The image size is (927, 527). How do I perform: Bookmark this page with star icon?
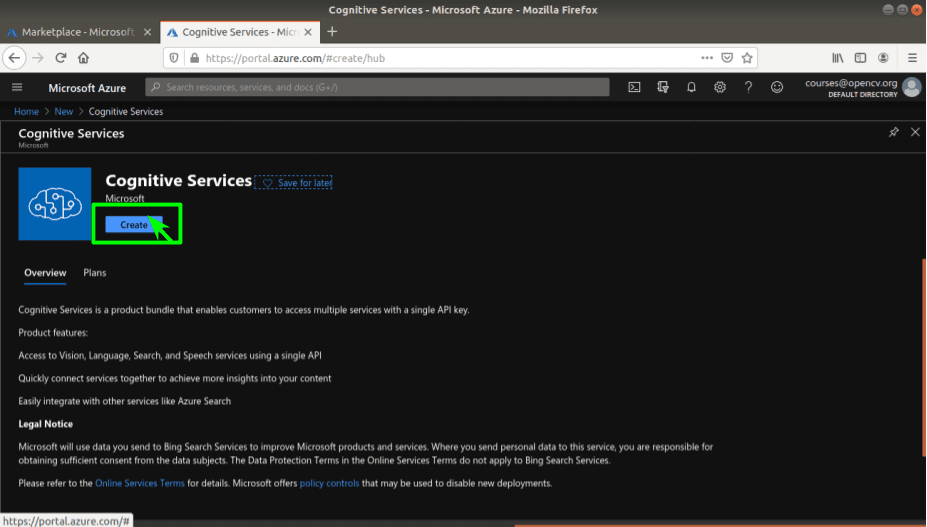pos(747,58)
